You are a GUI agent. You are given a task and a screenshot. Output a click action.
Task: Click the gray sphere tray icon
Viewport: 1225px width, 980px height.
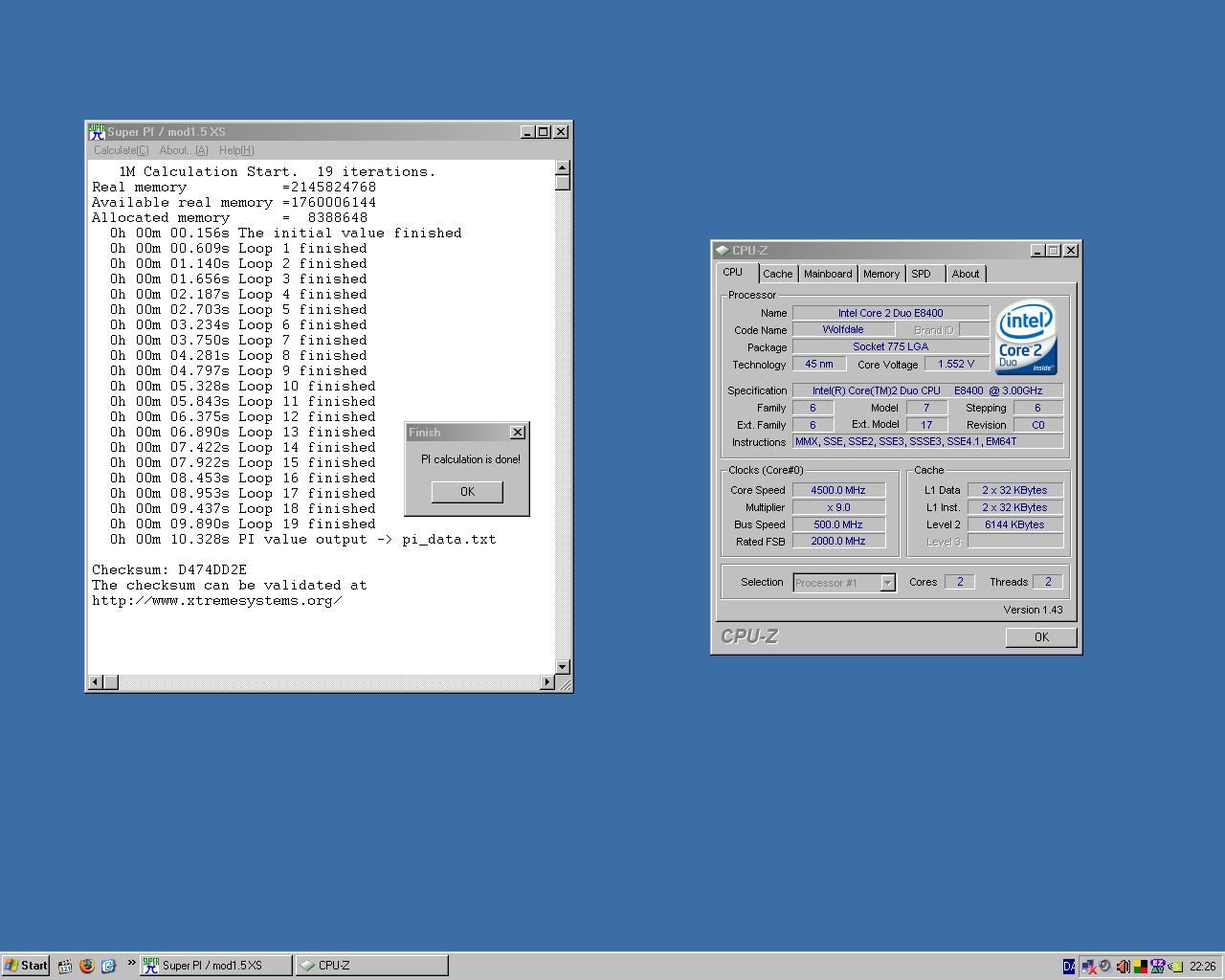click(1104, 967)
